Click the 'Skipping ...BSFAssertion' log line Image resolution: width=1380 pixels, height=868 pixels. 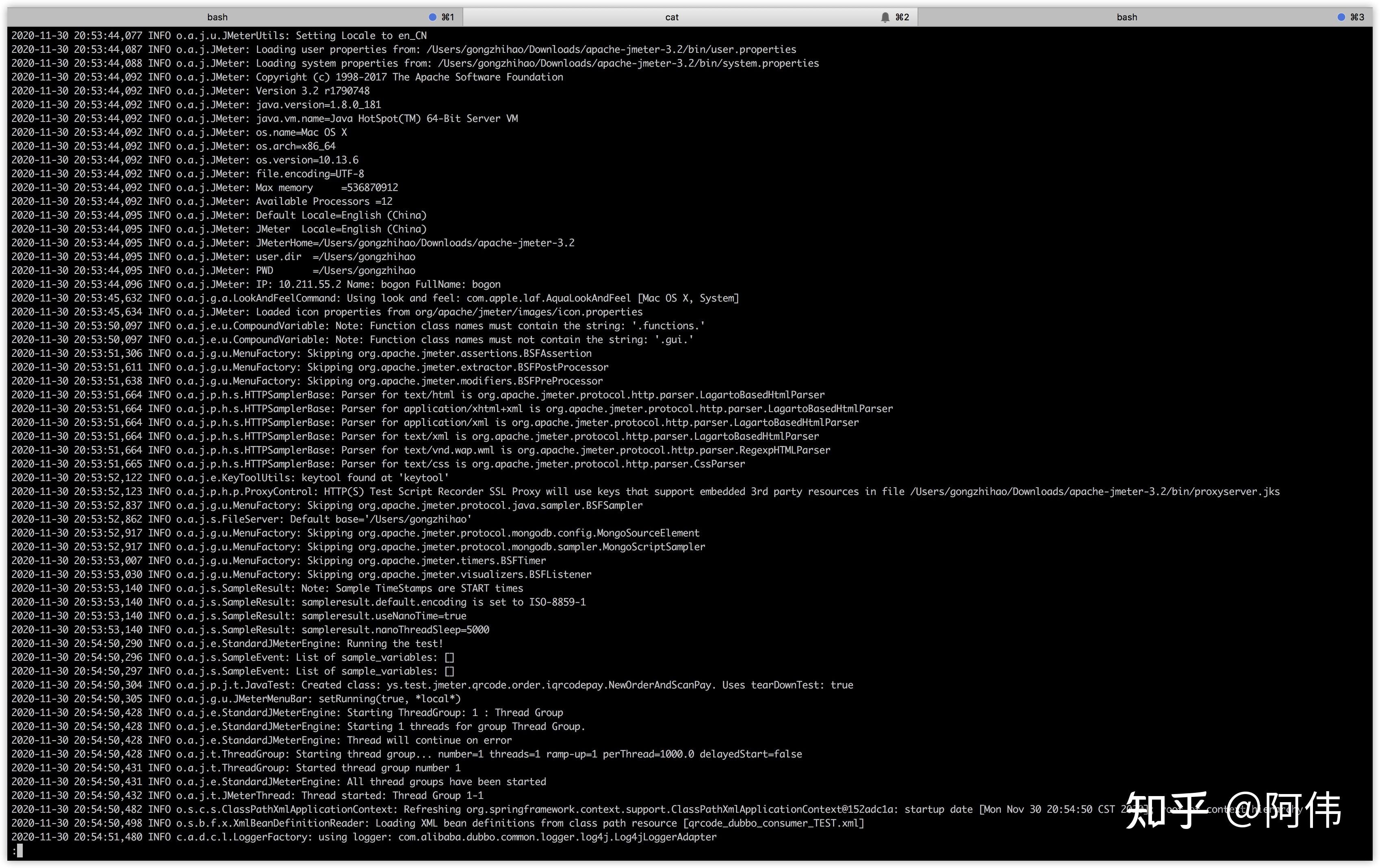click(x=302, y=354)
